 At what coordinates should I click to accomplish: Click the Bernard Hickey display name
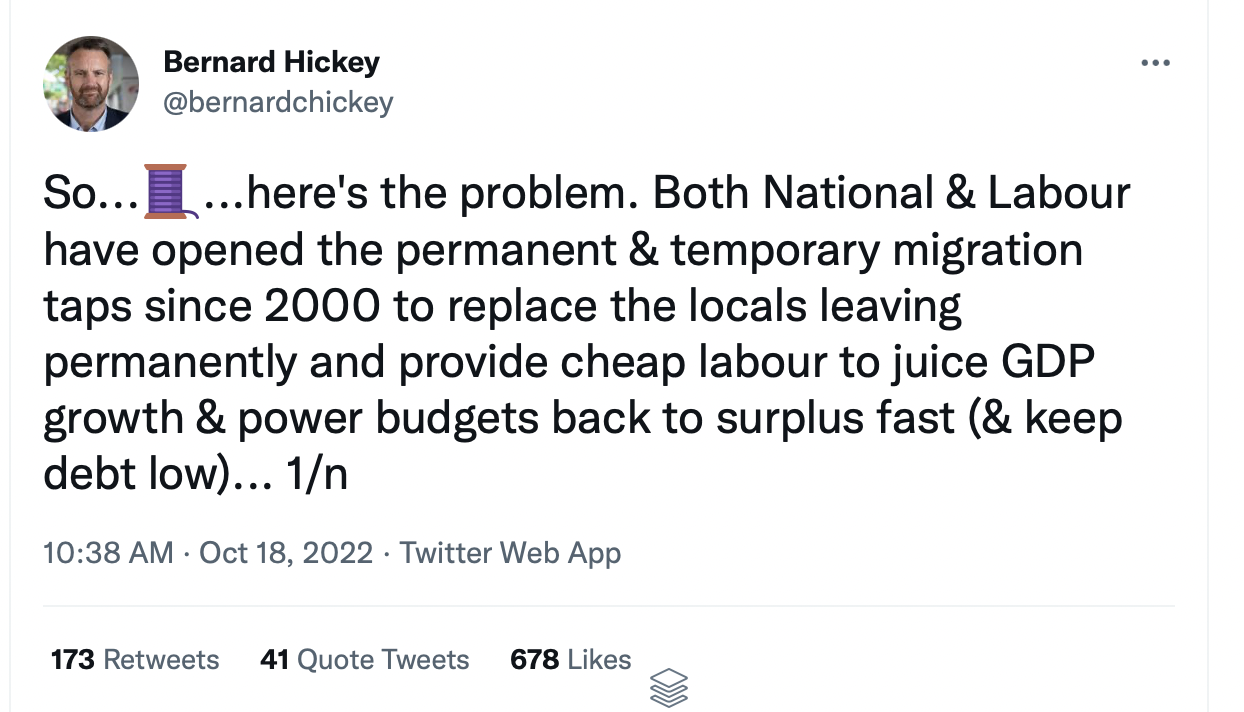pos(271,62)
